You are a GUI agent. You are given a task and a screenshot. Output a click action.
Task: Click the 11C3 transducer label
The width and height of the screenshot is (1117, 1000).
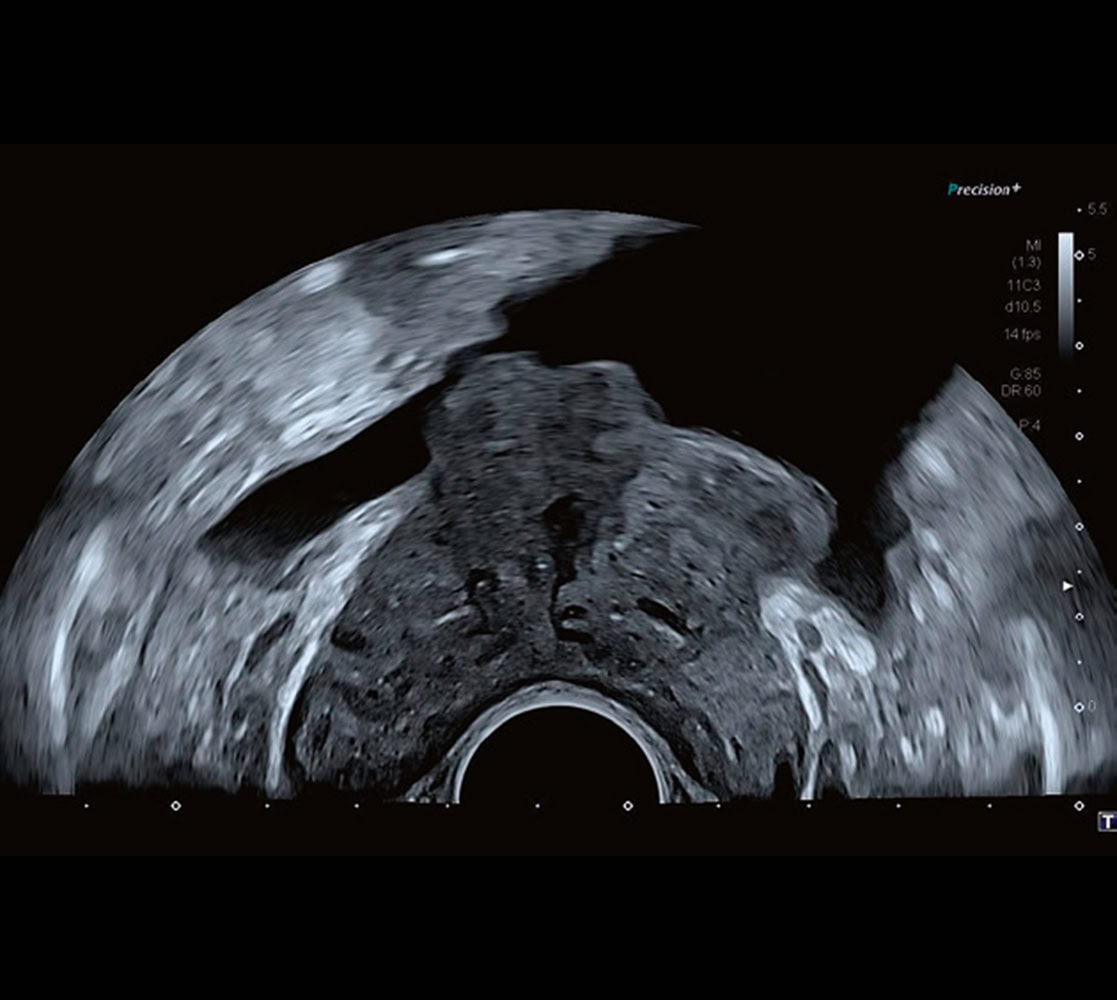(x=1026, y=284)
